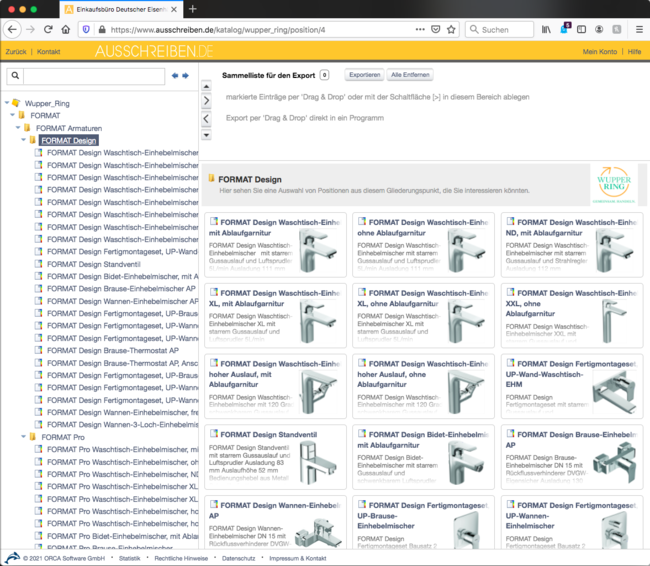The image size is (650, 566).
Task: Open Rechtliche Hinweise in the footer
Action: (x=181, y=559)
